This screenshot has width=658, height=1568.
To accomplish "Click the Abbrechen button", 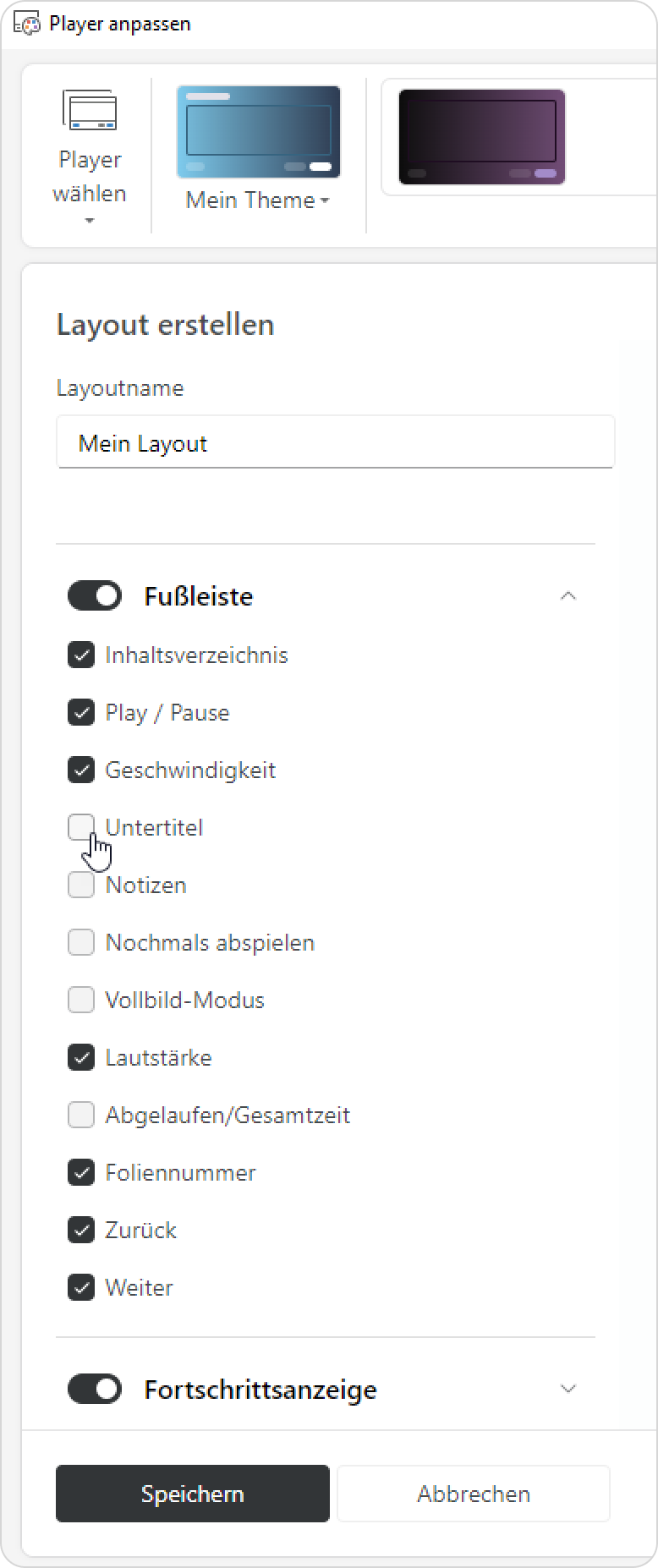I will point(474,1494).
